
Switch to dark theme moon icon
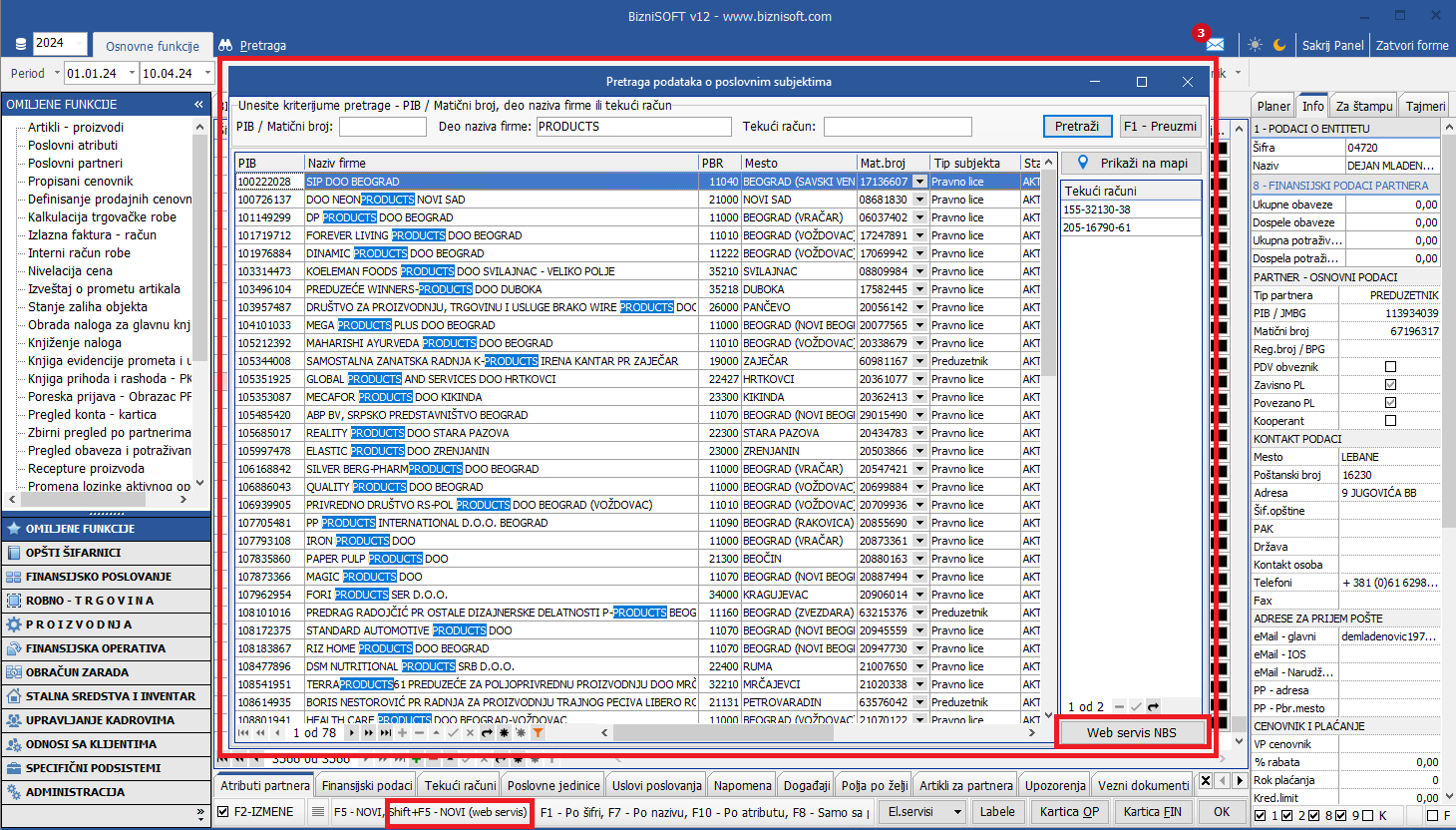[x=1278, y=45]
